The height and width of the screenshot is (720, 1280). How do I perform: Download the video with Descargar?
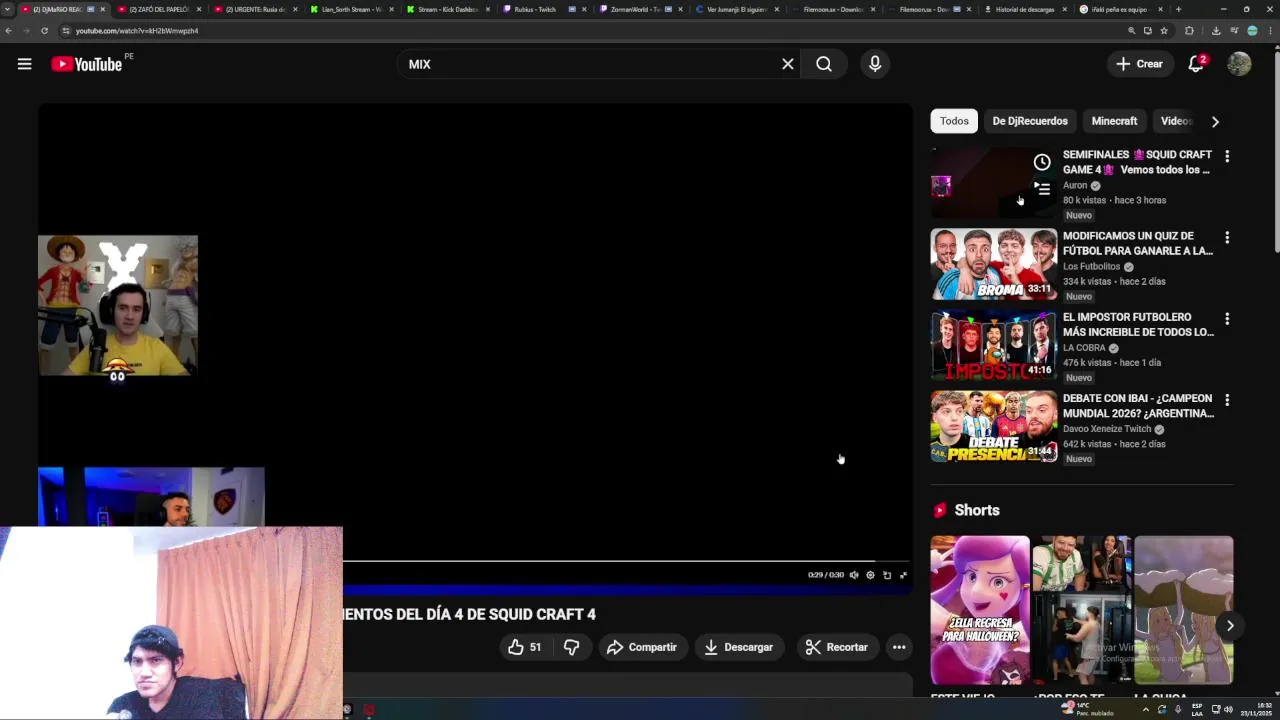[739, 647]
